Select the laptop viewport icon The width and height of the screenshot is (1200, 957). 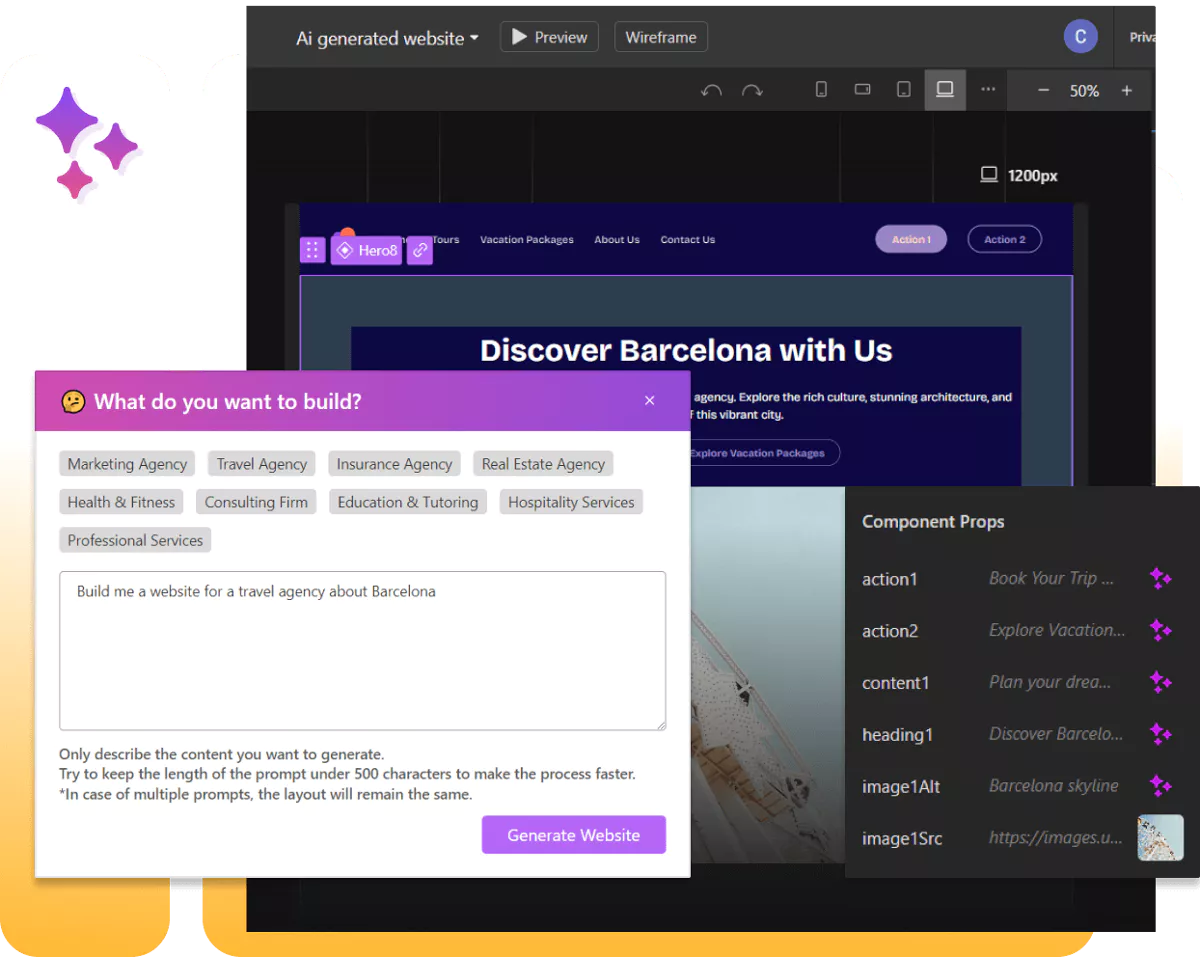pyautogui.click(x=944, y=90)
